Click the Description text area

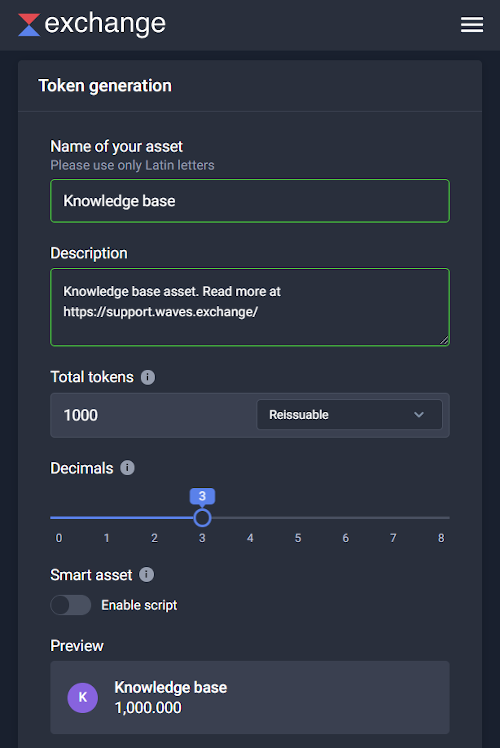[x=250, y=307]
